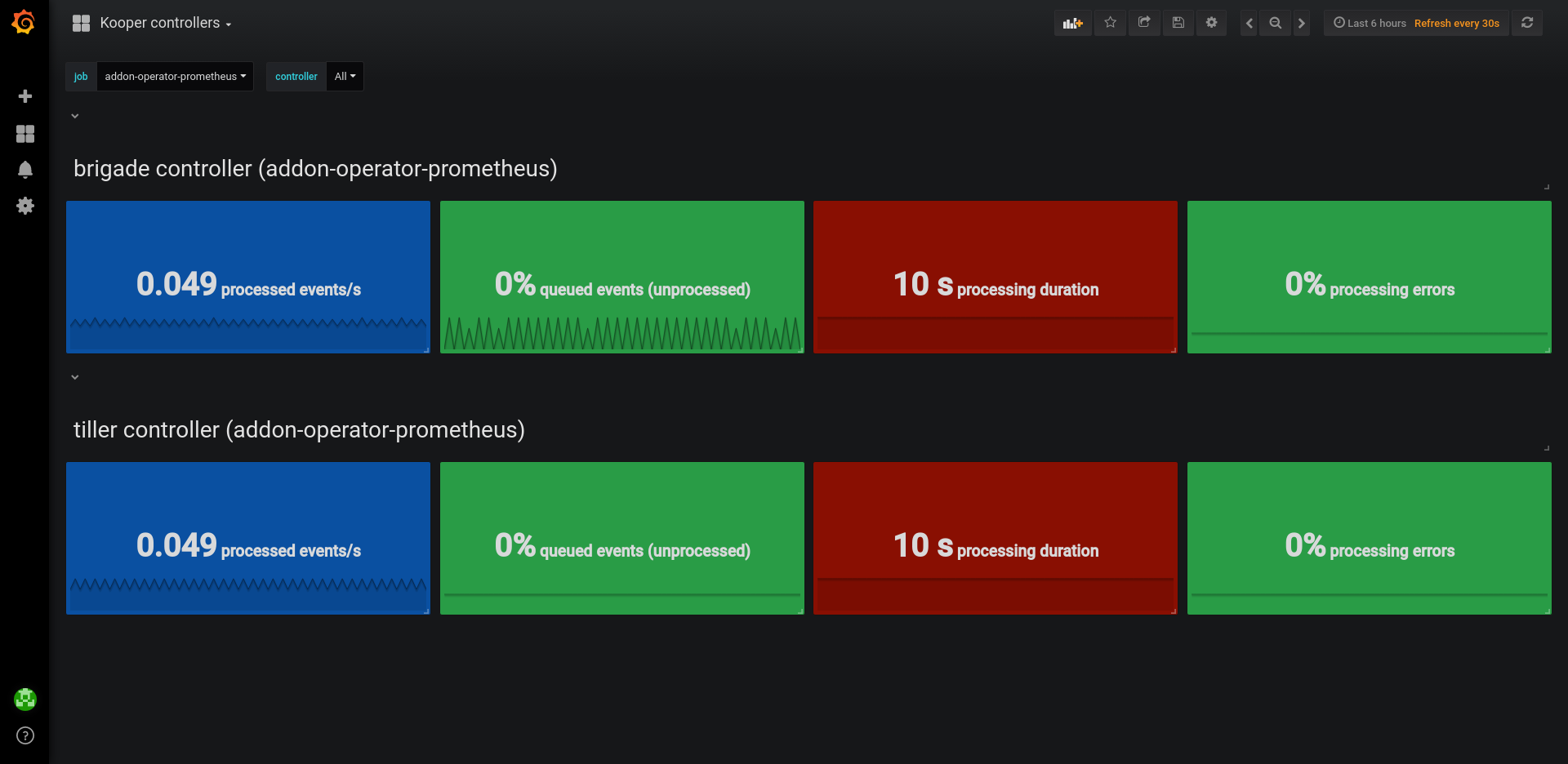
Task: Select tiller queued events (unprocessed) panel
Action: [x=622, y=538]
